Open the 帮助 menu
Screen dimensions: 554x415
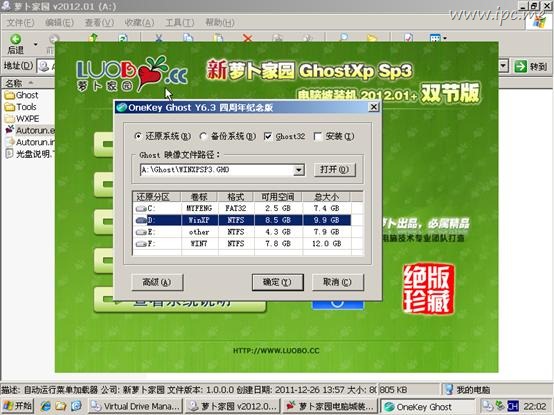pyautogui.click(x=220, y=23)
